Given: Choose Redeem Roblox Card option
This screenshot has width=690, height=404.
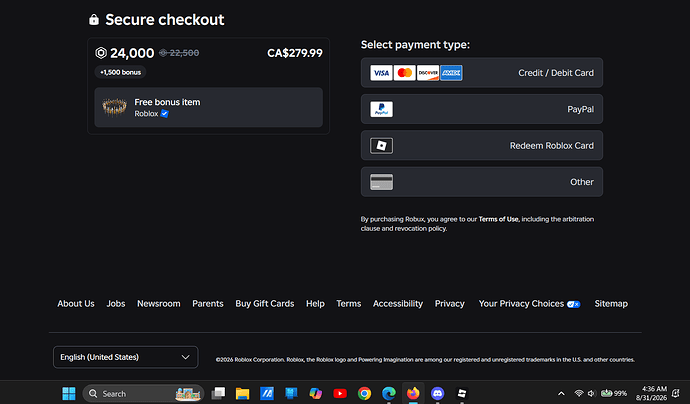Looking at the screenshot, I should [482, 146].
